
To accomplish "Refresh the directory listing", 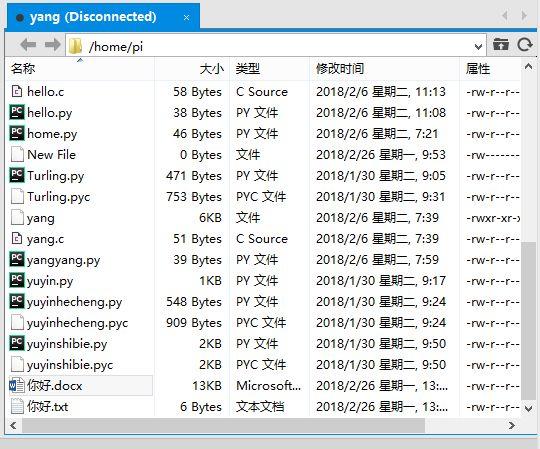I will (525, 44).
